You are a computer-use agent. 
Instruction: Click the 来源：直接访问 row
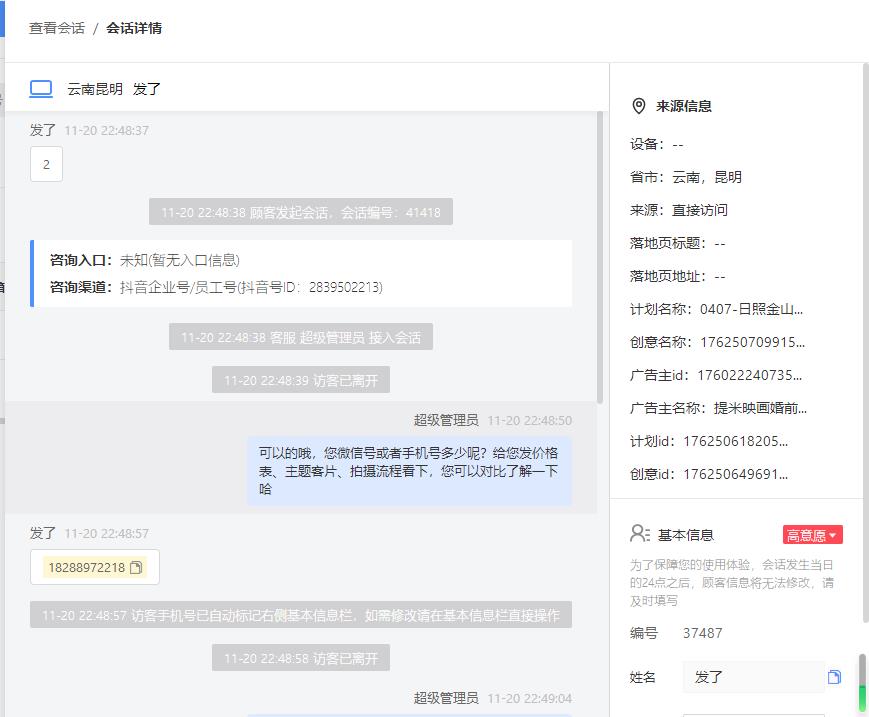coord(678,210)
